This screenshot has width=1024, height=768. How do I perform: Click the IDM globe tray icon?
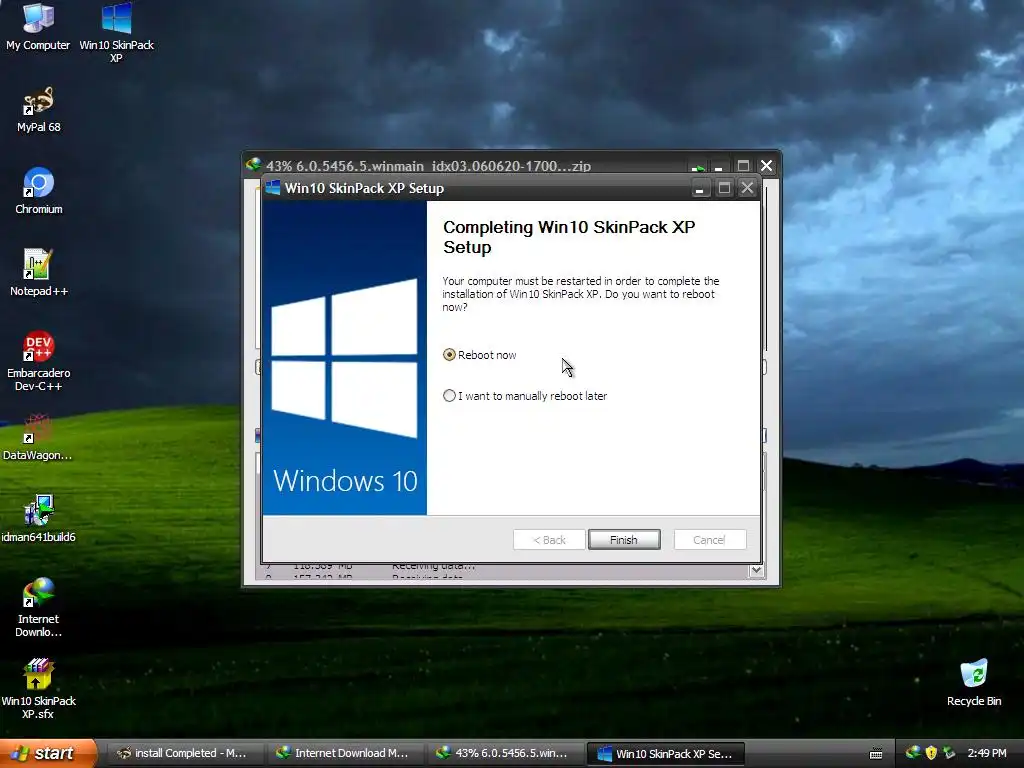coord(913,753)
